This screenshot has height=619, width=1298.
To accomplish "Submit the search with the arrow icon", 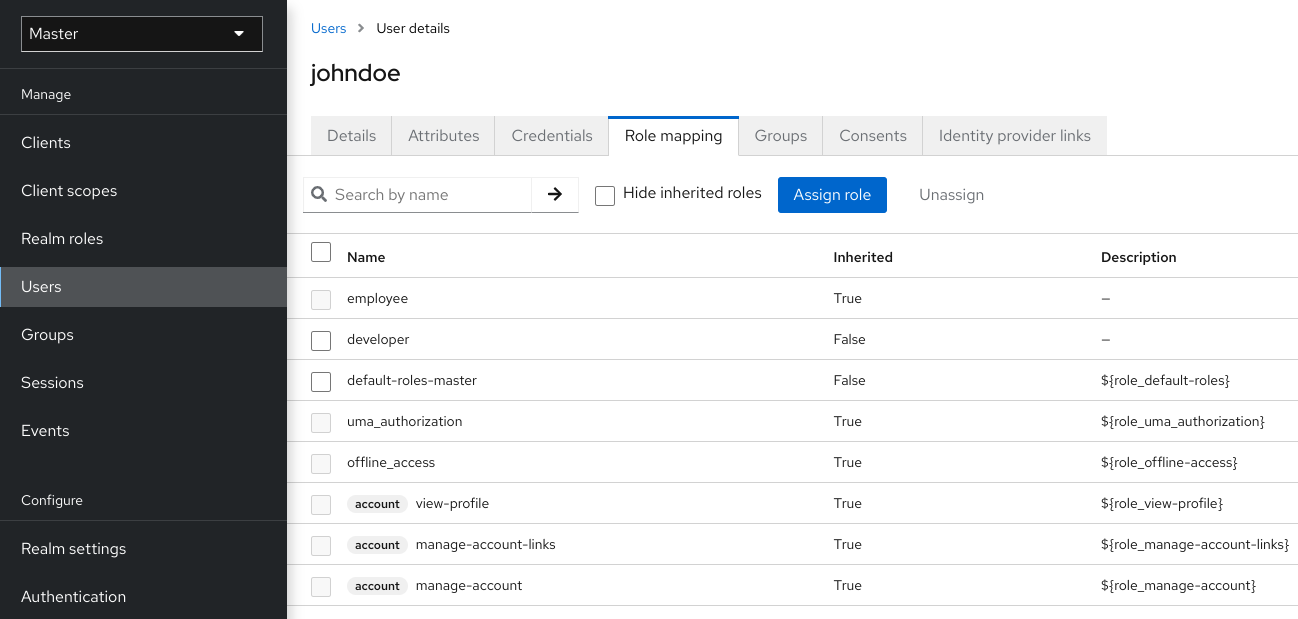I will coord(554,194).
